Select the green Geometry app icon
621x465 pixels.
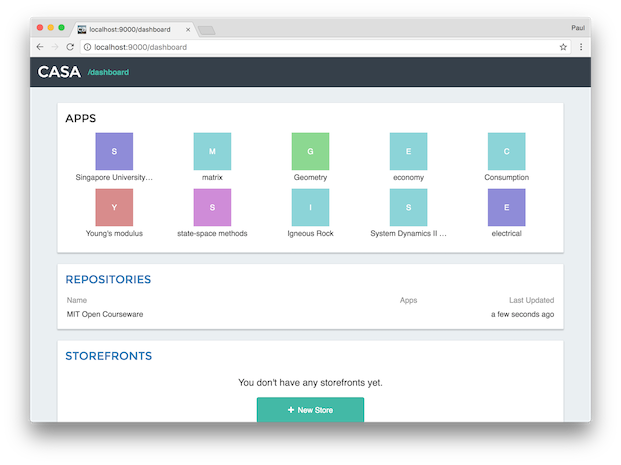310,152
